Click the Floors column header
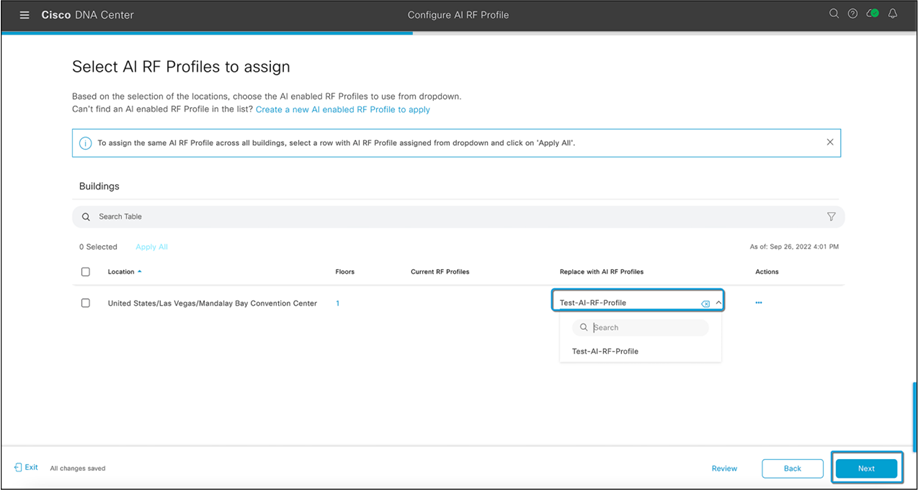The image size is (918, 490). click(x=345, y=272)
